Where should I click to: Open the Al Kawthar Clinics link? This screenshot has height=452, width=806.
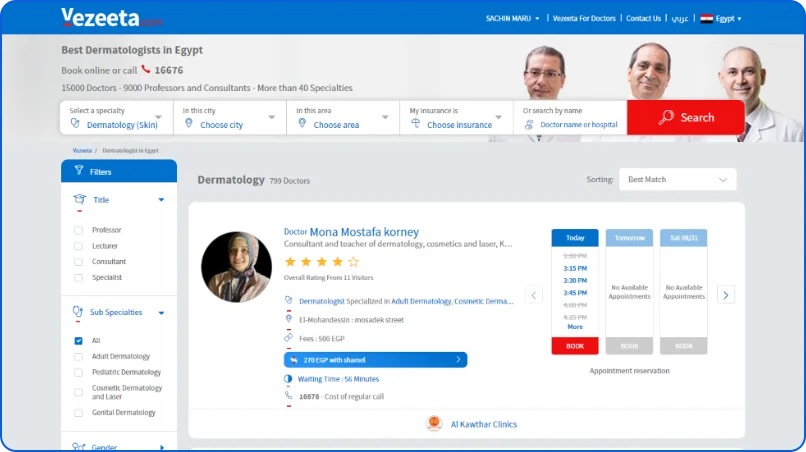pyautogui.click(x=484, y=424)
